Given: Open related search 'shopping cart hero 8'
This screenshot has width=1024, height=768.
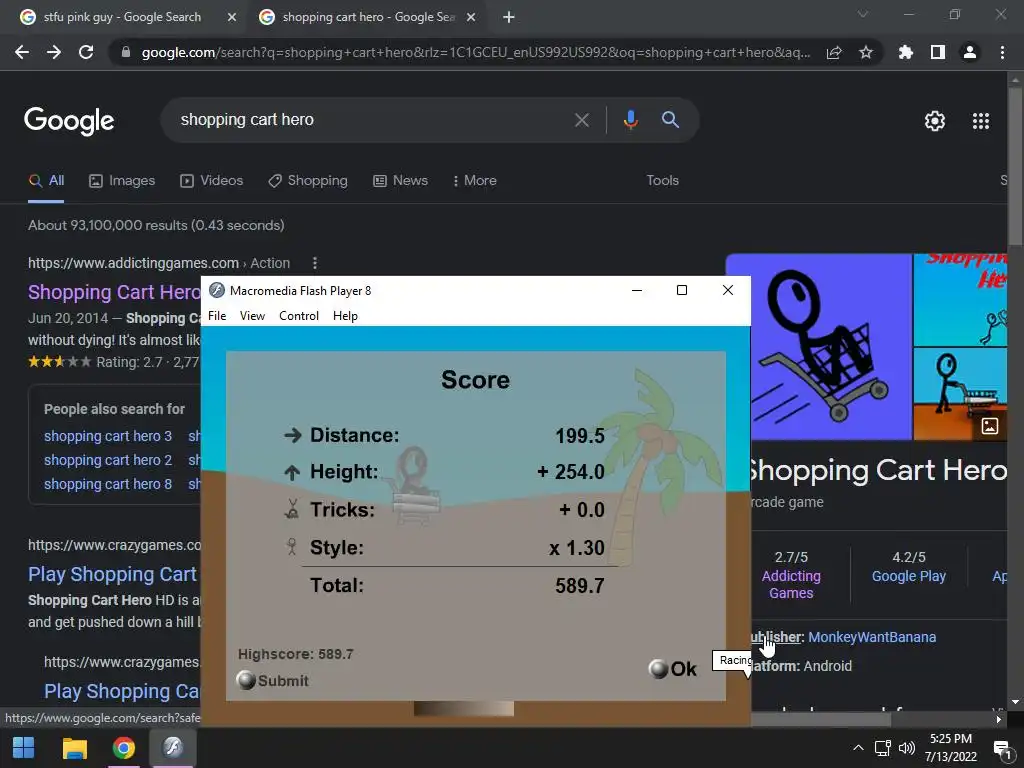Looking at the screenshot, I should coord(108,485).
